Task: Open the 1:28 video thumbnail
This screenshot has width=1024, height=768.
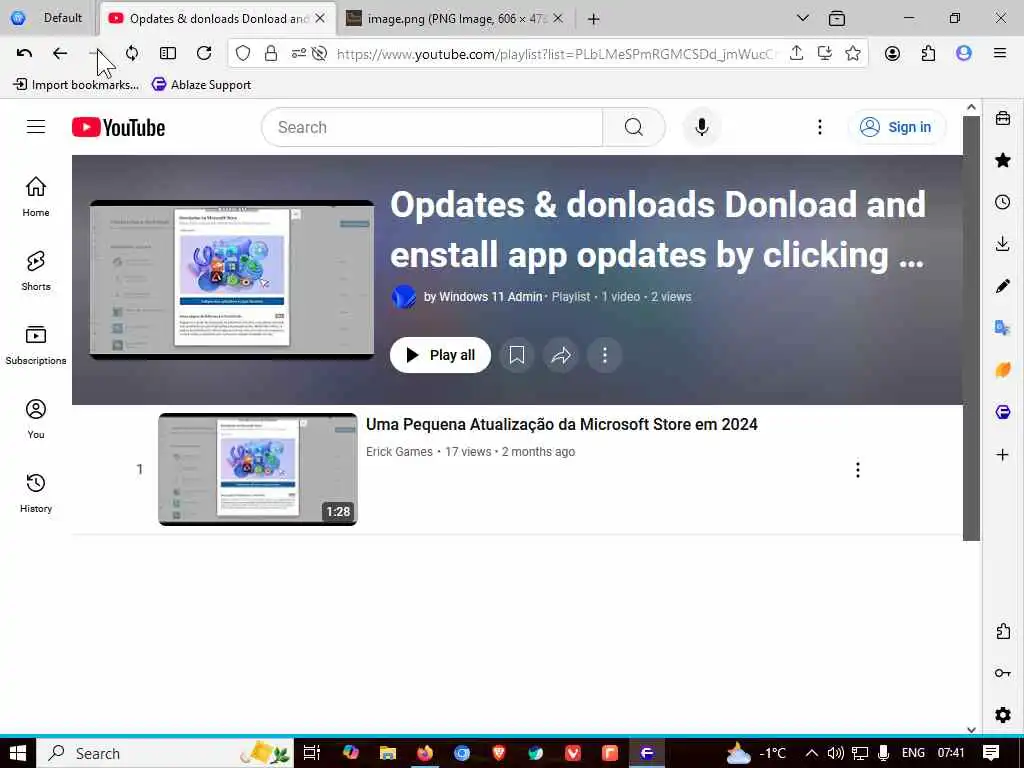Action: click(258, 469)
